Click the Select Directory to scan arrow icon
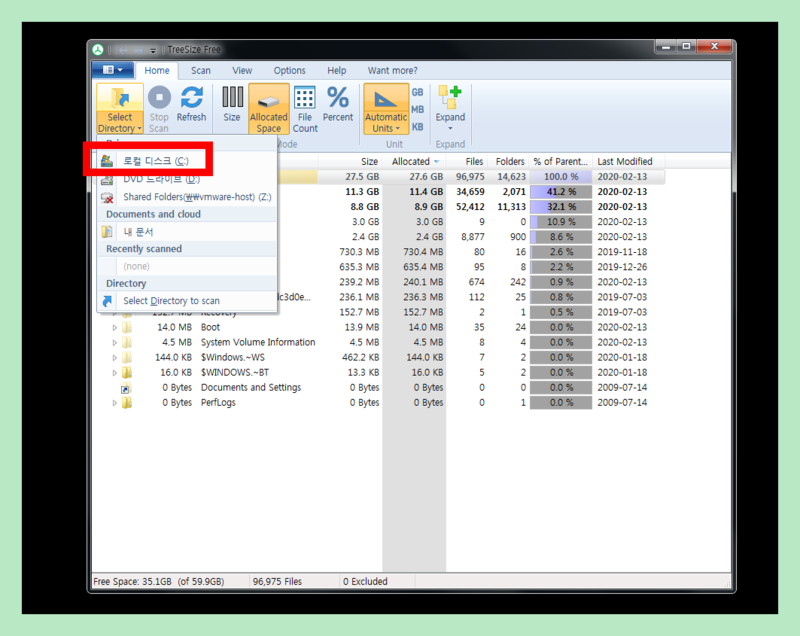The image size is (800, 636). tap(107, 301)
